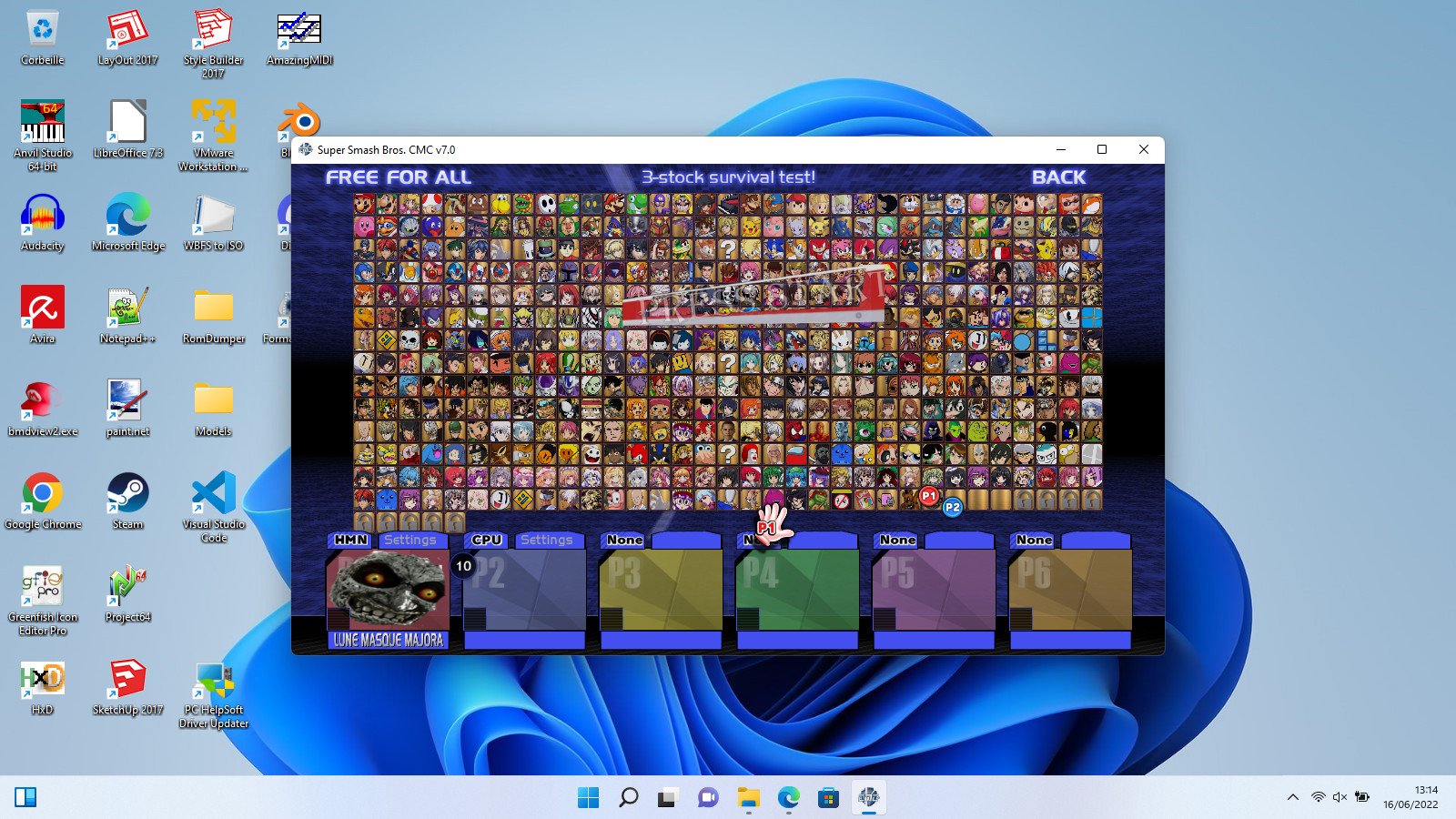1456x819 pixels.
Task: Open the Windows Start menu
Action: click(589, 797)
